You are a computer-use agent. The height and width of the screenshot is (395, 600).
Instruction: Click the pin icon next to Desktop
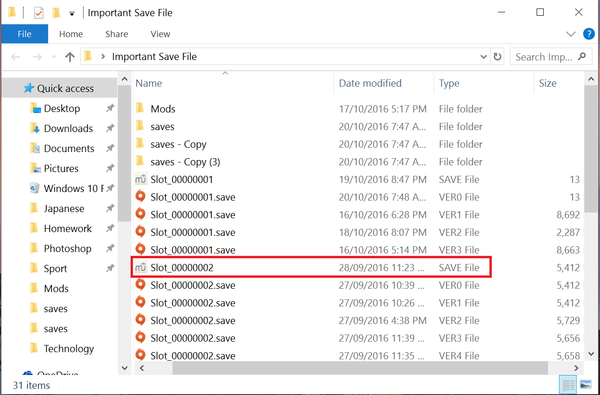[x=110, y=108]
